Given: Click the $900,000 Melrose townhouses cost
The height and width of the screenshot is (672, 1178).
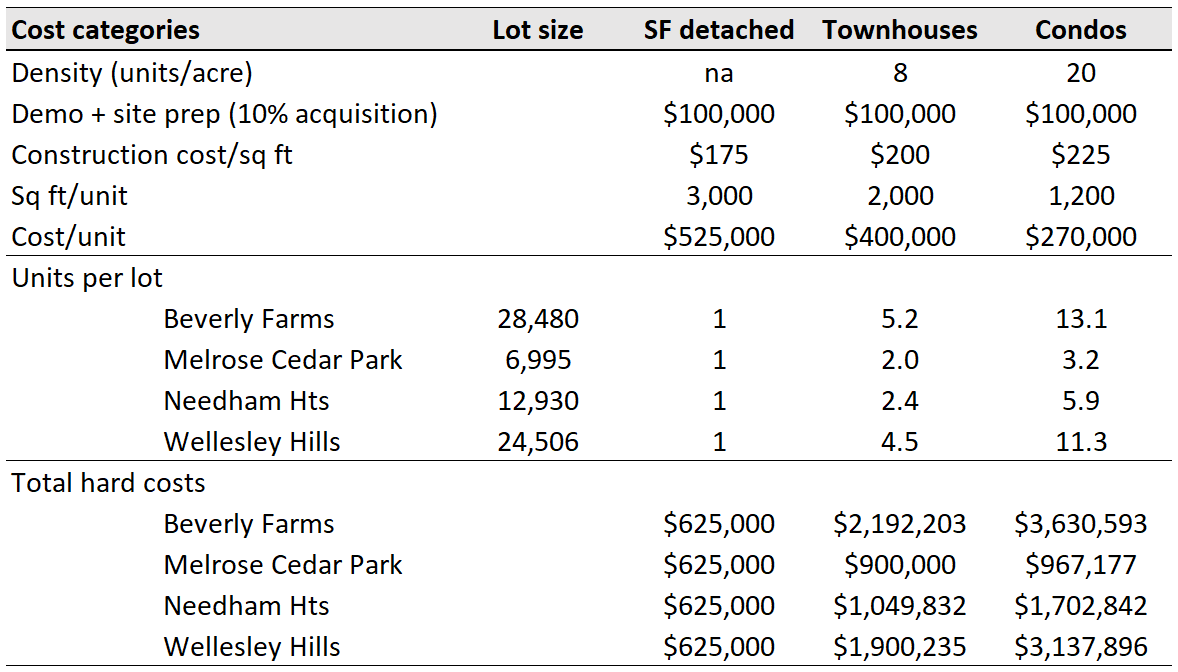Looking at the screenshot, I should tap(900, 565).
